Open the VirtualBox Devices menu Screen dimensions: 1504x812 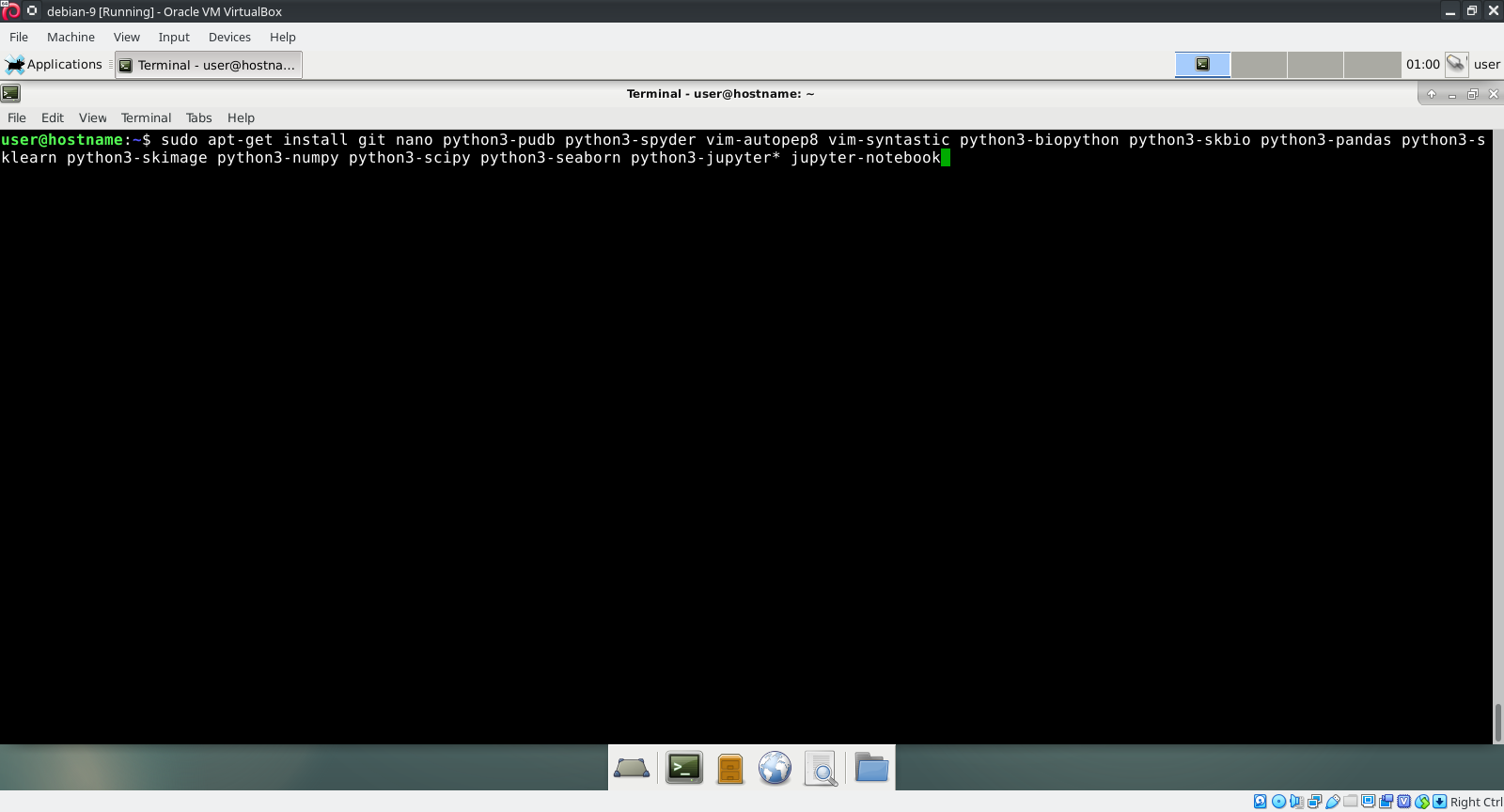click(x=229, y=37)
